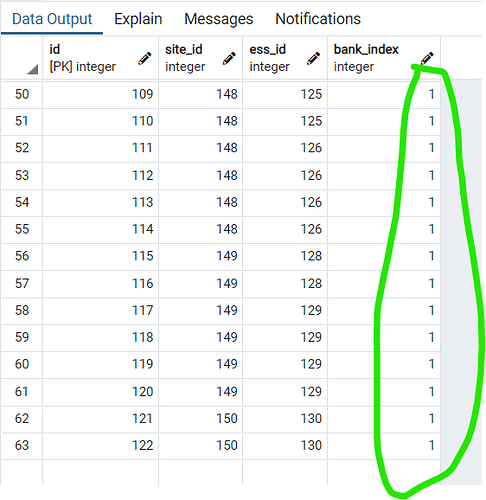Viewport: 486px width, 500px height.
Task: Select the Data Output tab
Action: pyautogui.click(x=52, y=19)
